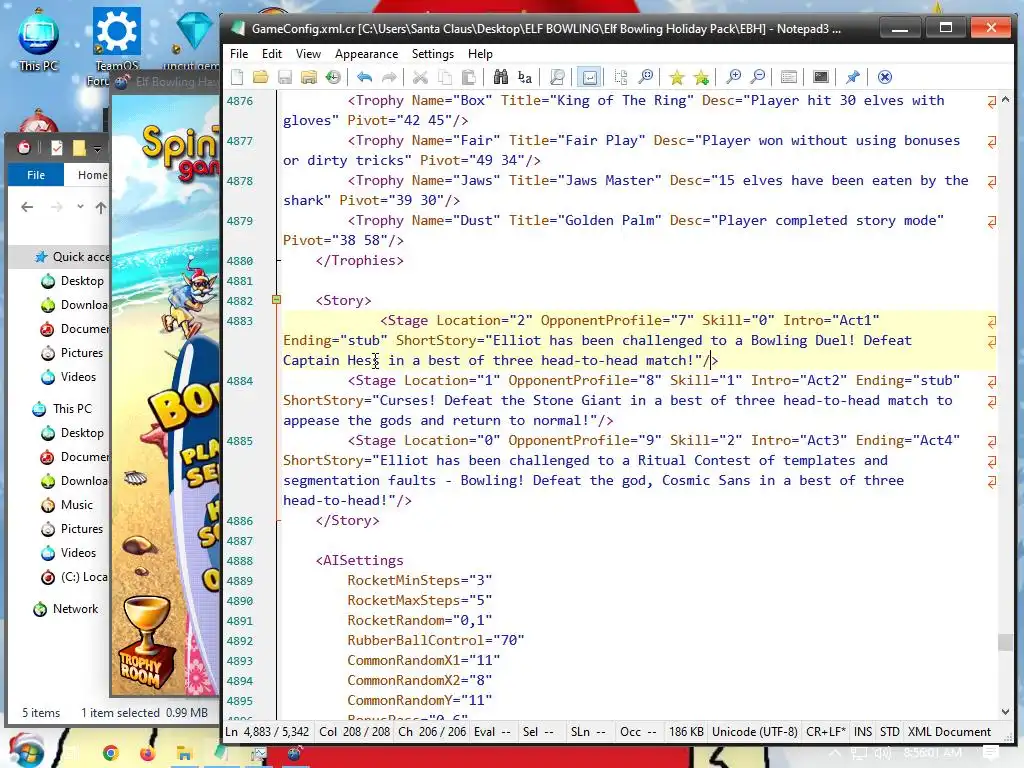Click the Paste clipboard icon
This screenshot has height=768, width=1024.
point(468,77)
